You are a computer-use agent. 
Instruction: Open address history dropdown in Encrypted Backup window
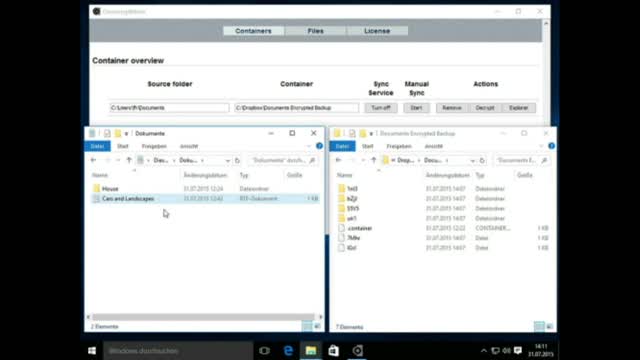(472, 161)
